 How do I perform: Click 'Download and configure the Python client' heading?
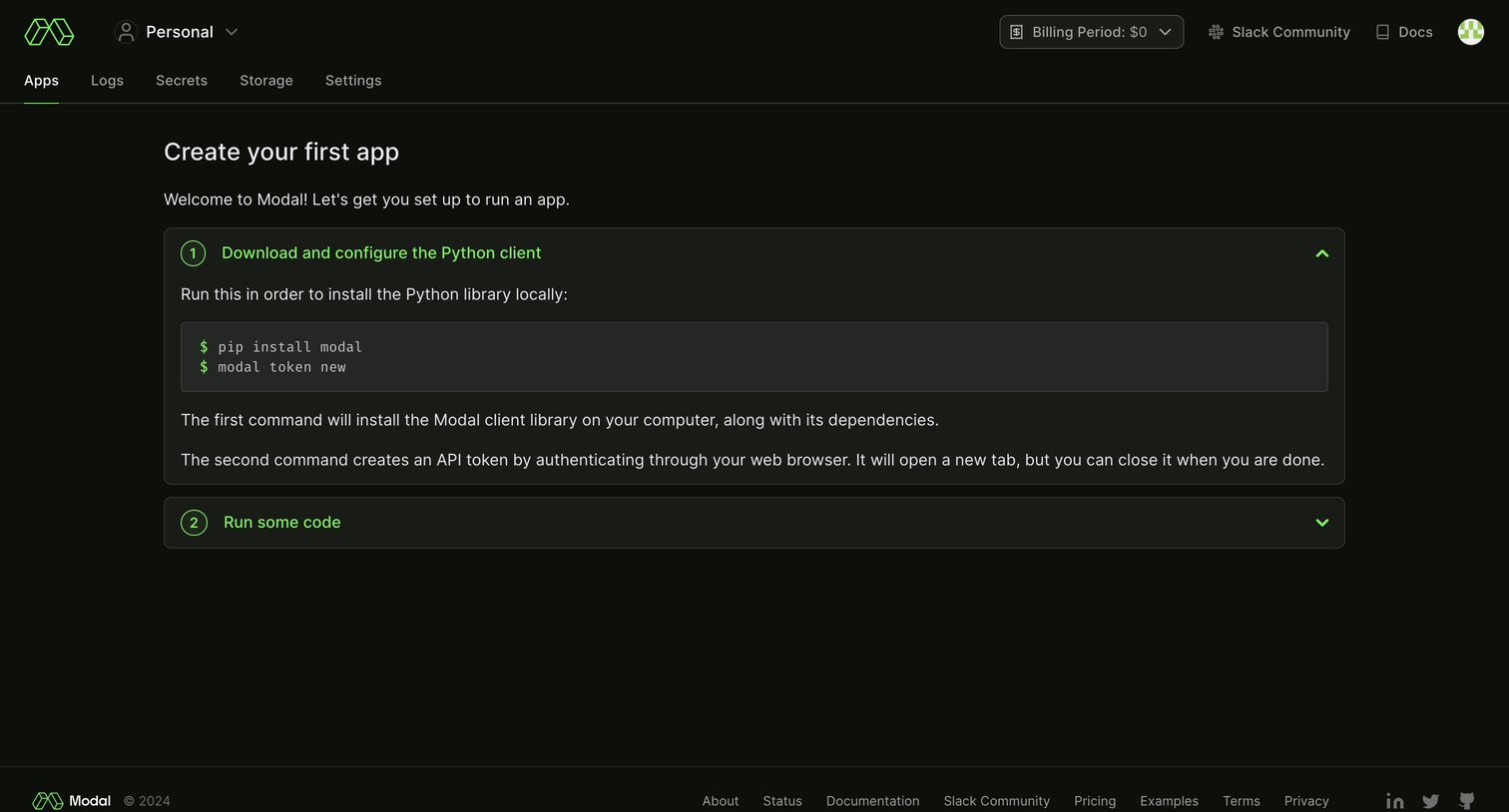point(381,253)
